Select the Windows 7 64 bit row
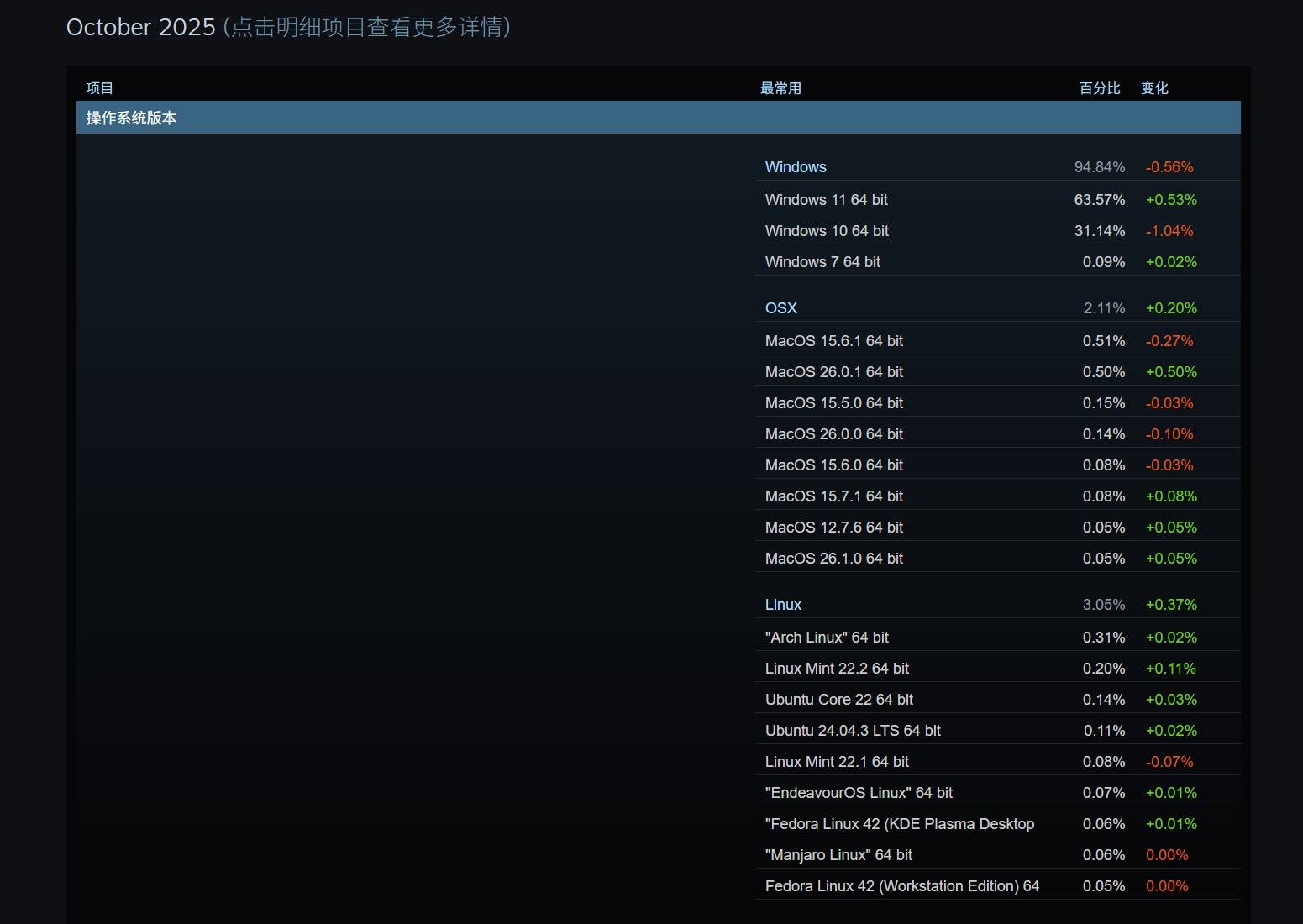The image size is (1303, 924). (822, 262)
